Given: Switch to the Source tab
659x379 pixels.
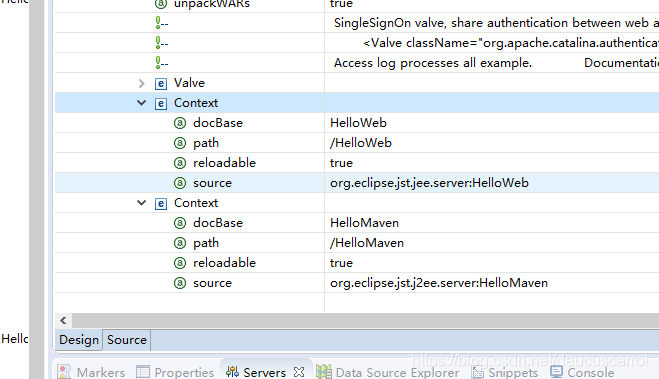Looking at the screenshot, I should tap(127, 340).
